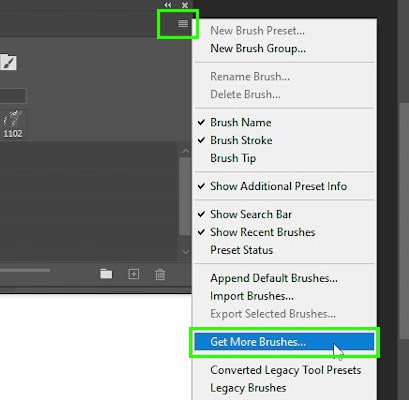Collapse panel with double-arrow icon
409x400 pixels.
click(168, 5)
